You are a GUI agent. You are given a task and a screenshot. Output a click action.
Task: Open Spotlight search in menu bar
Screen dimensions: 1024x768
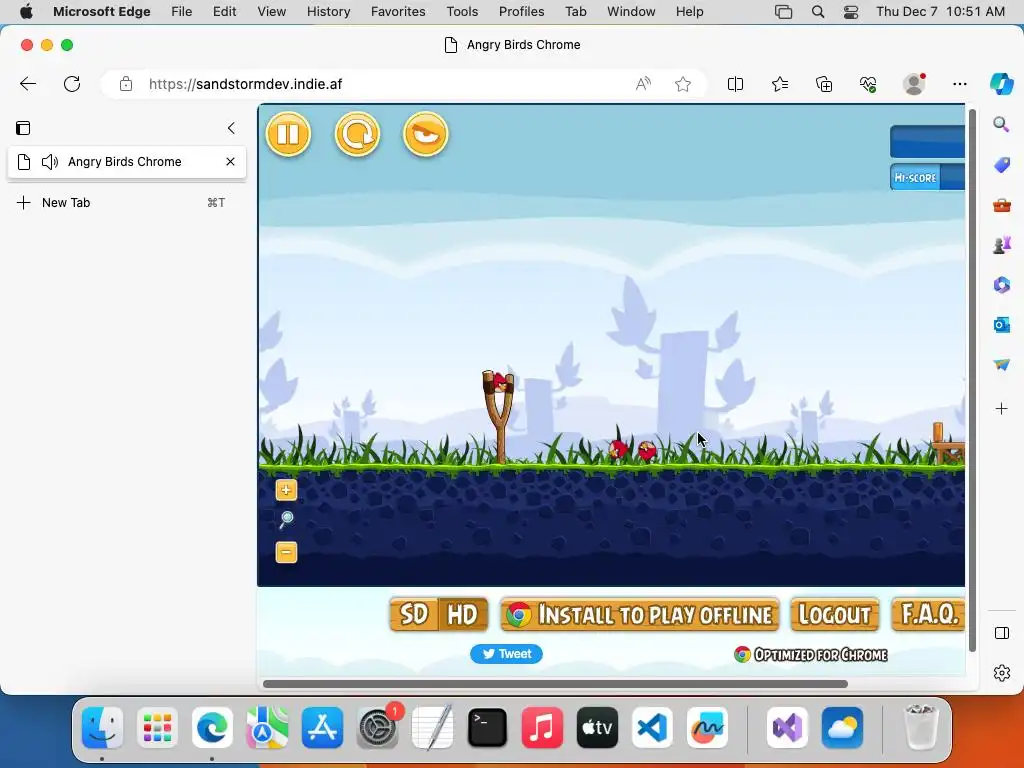coord(818,12)
